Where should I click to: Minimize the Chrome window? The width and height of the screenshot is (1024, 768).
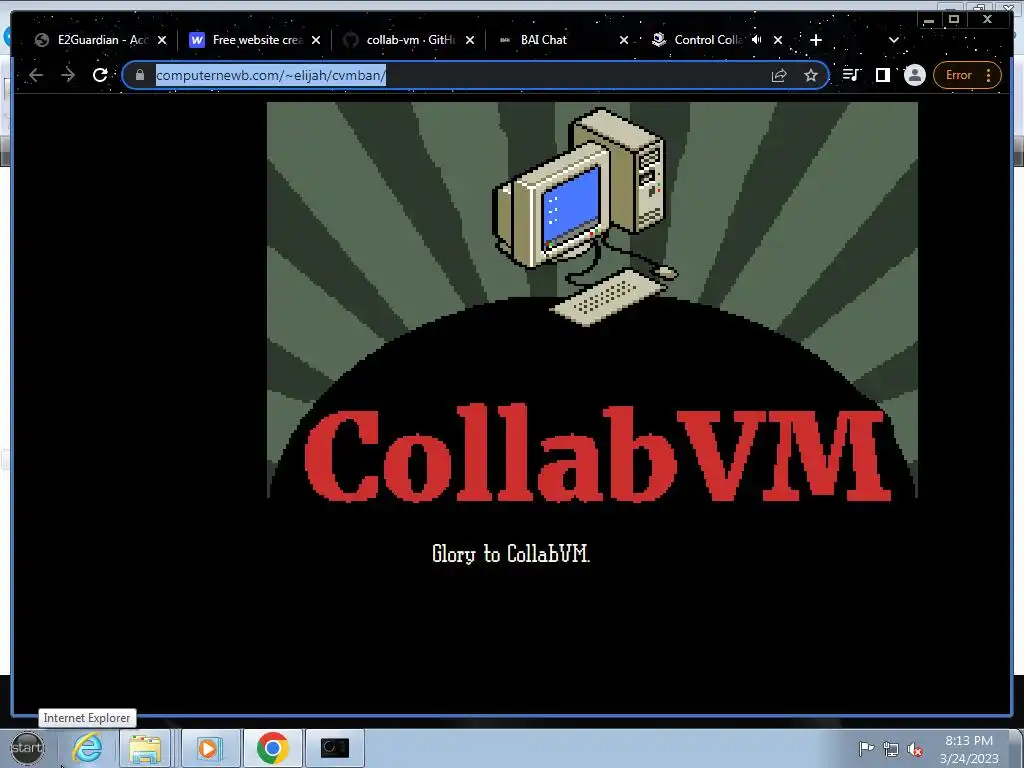point(929,20)
